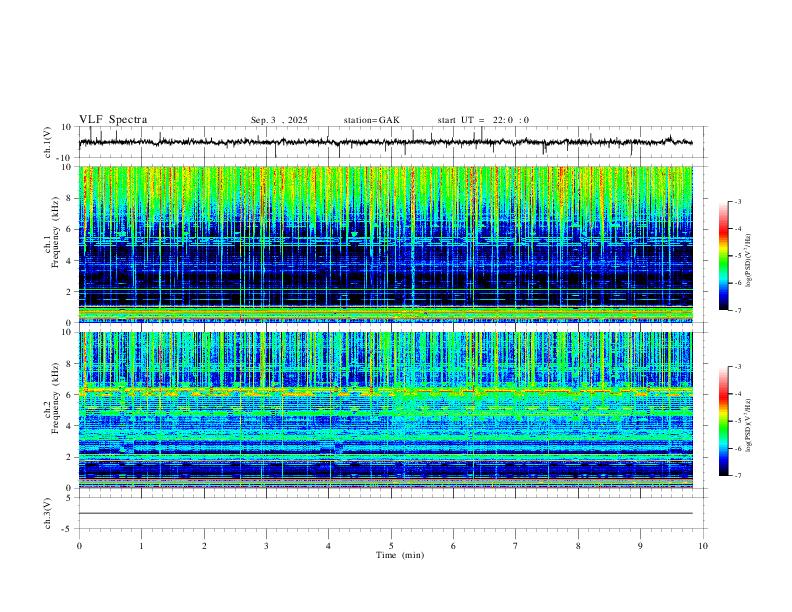
Task: Click the "-5" tick on ch.1 colorbar
Action: pyautogui.click(x=738, y=256)
